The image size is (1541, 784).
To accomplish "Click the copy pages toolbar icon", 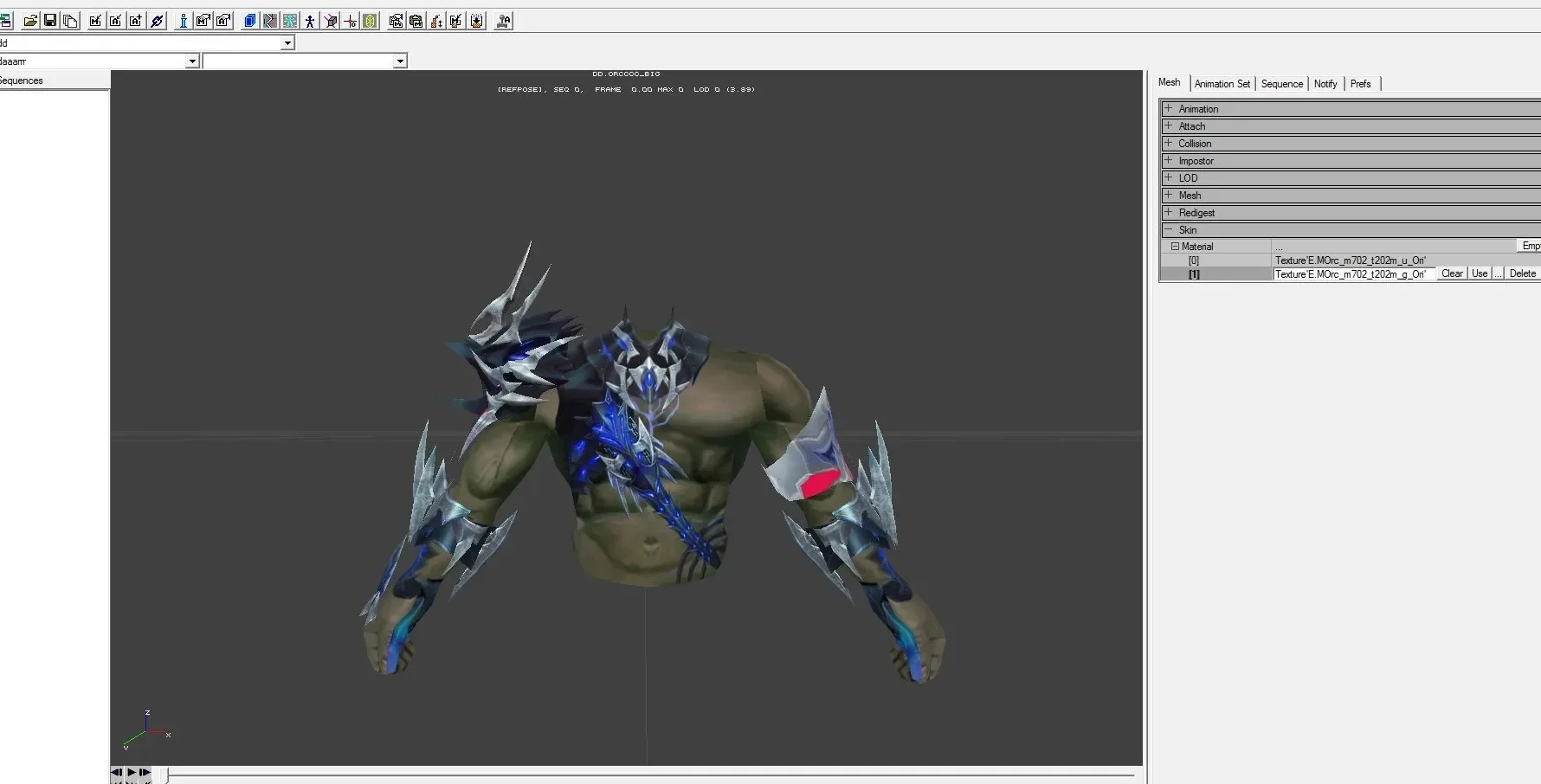I will tap(70, 21).
